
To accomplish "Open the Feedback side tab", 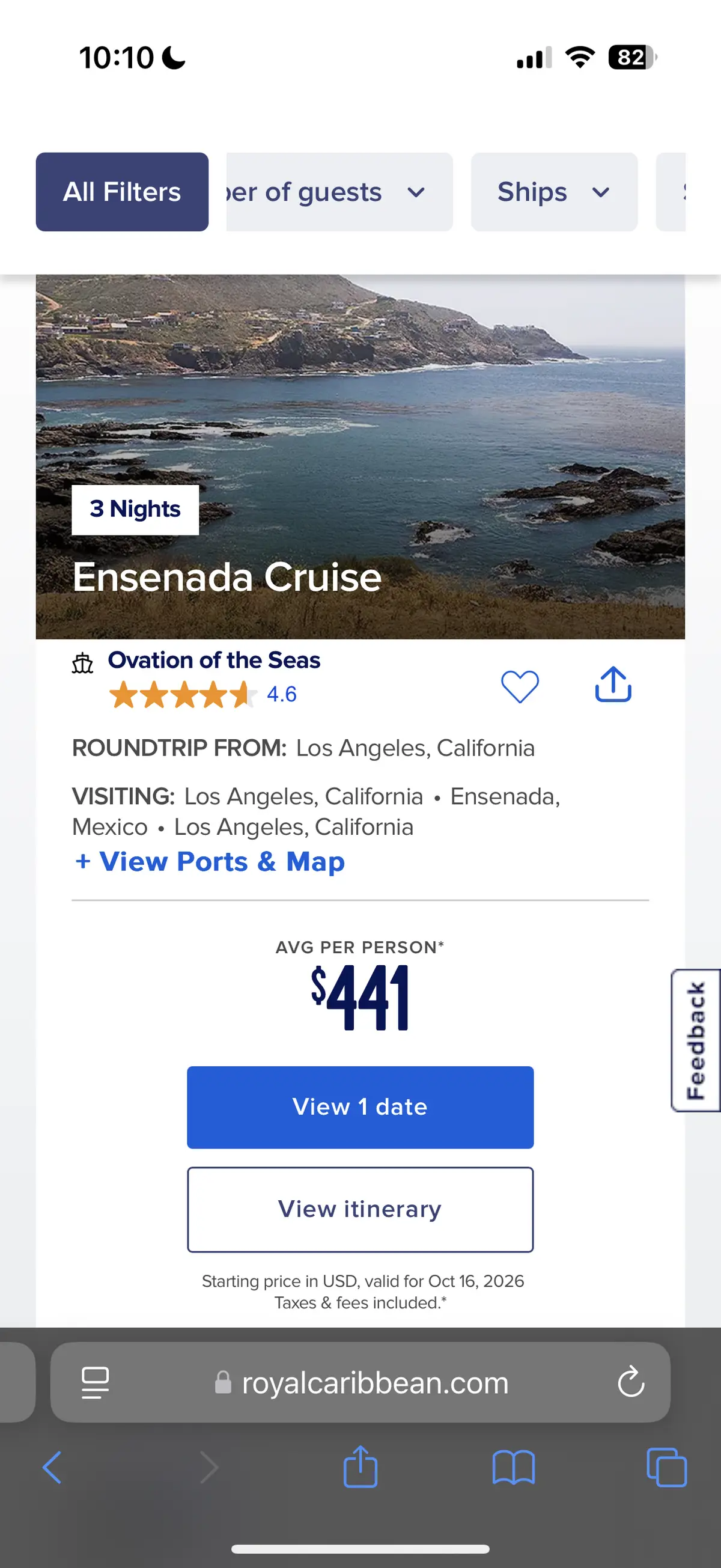I will click(696, 1040).
